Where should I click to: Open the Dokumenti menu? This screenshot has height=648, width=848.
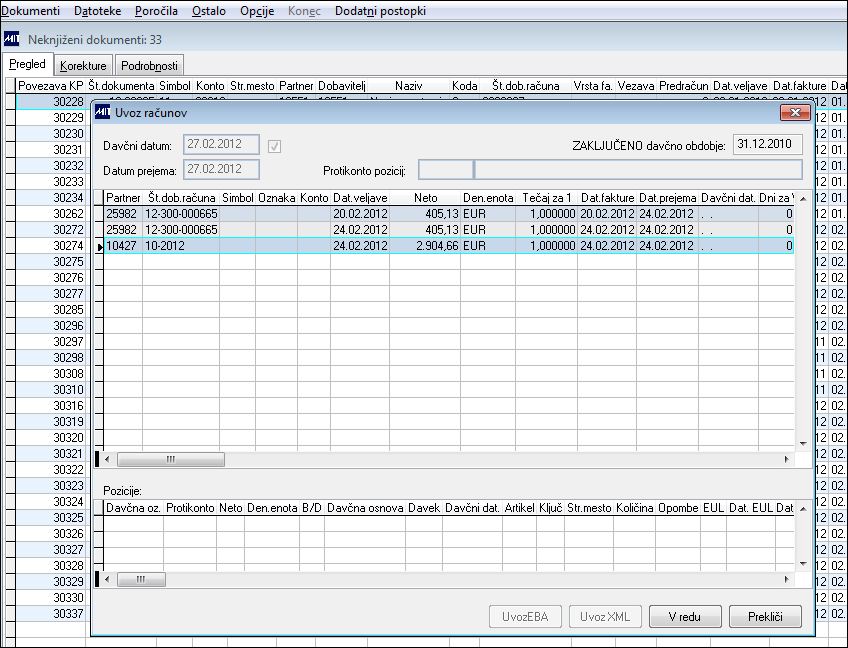tap(30, 11)
